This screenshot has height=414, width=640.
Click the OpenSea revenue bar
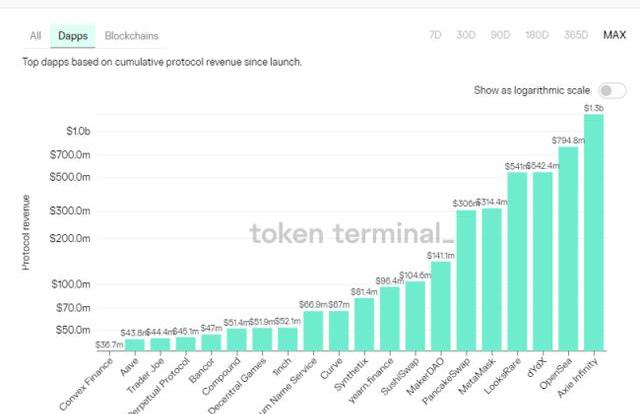(568, 248)
